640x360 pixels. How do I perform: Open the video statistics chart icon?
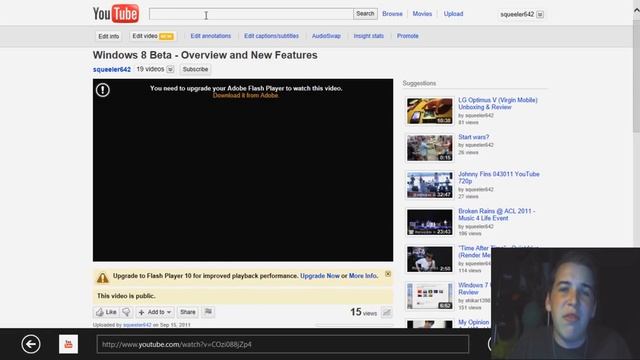click(386, 313)
